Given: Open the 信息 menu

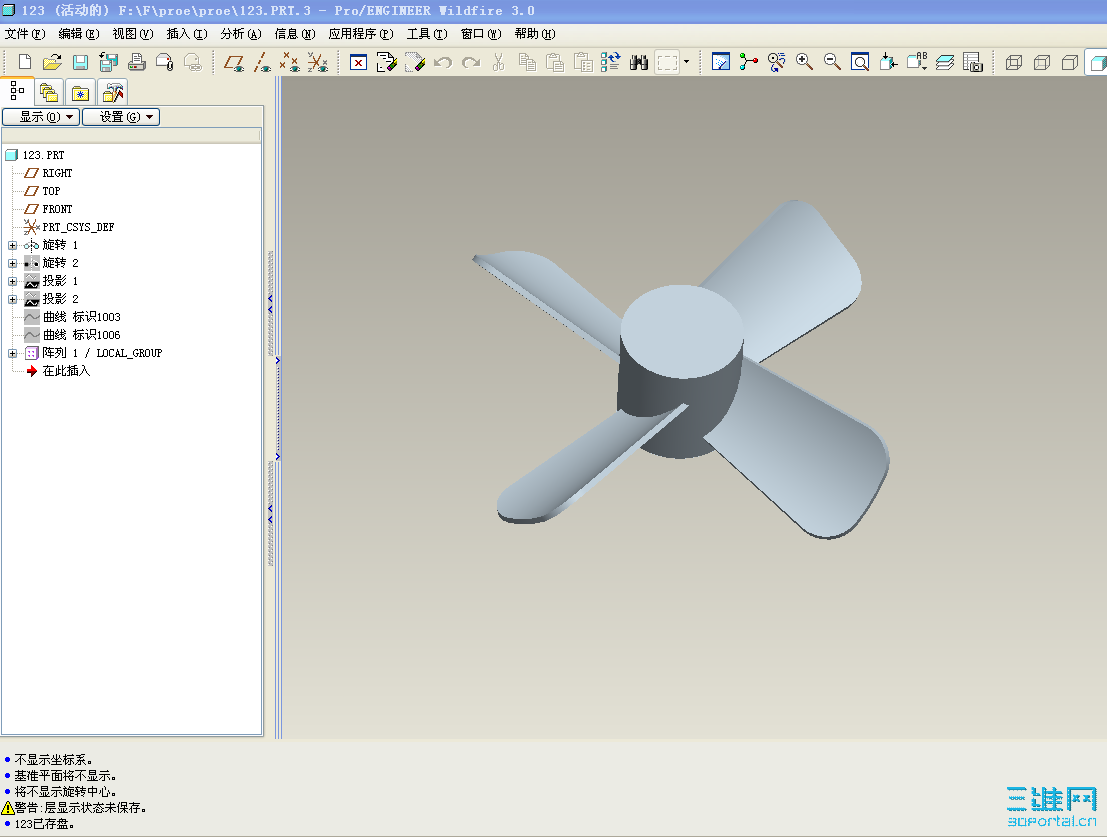Looking at the screenshot, I should point(295,34).
